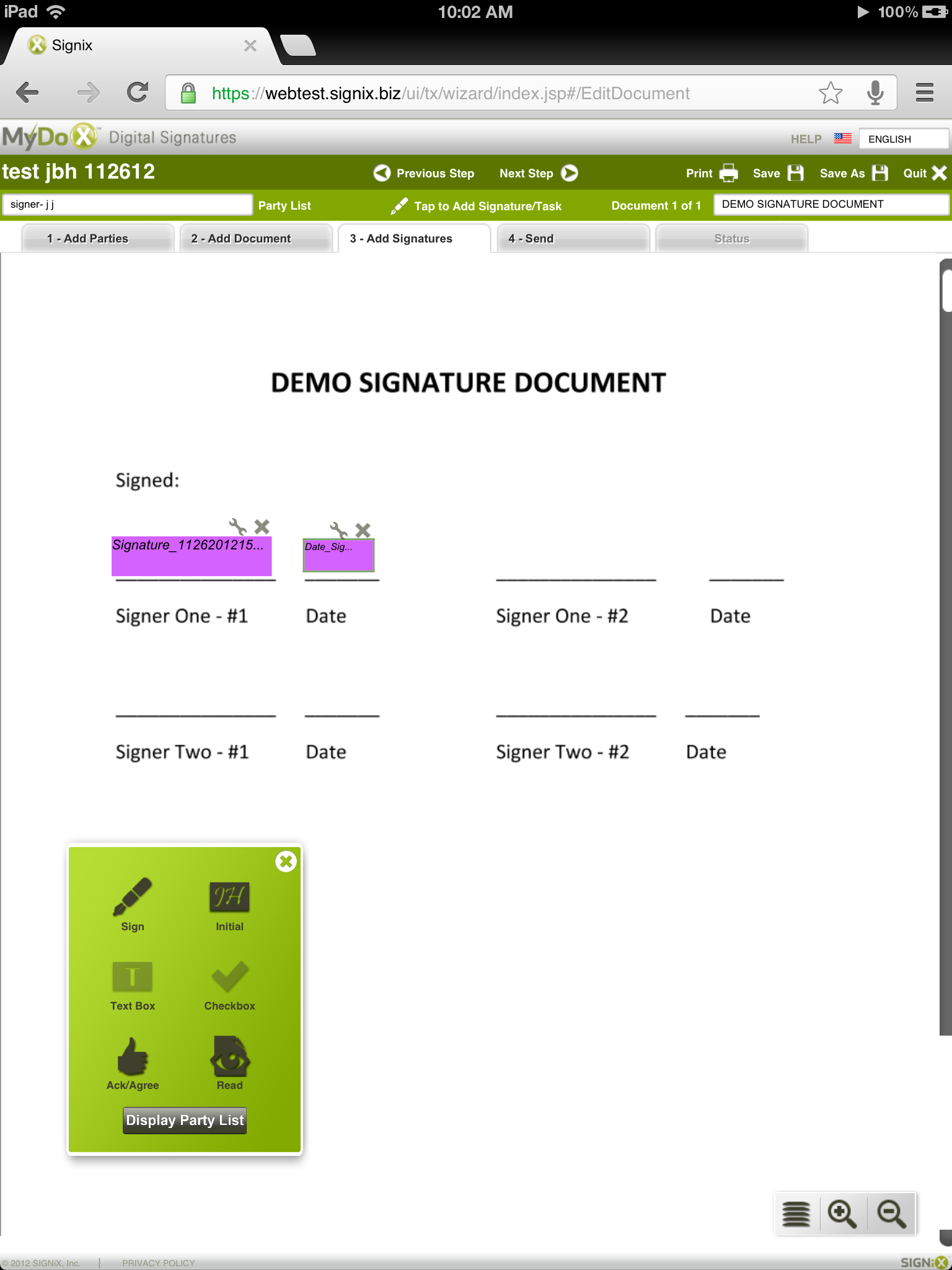Click Save As in the toolbar
Image resolution: width=952 pixels, height=1270 pixels.
tap(854, 173)
